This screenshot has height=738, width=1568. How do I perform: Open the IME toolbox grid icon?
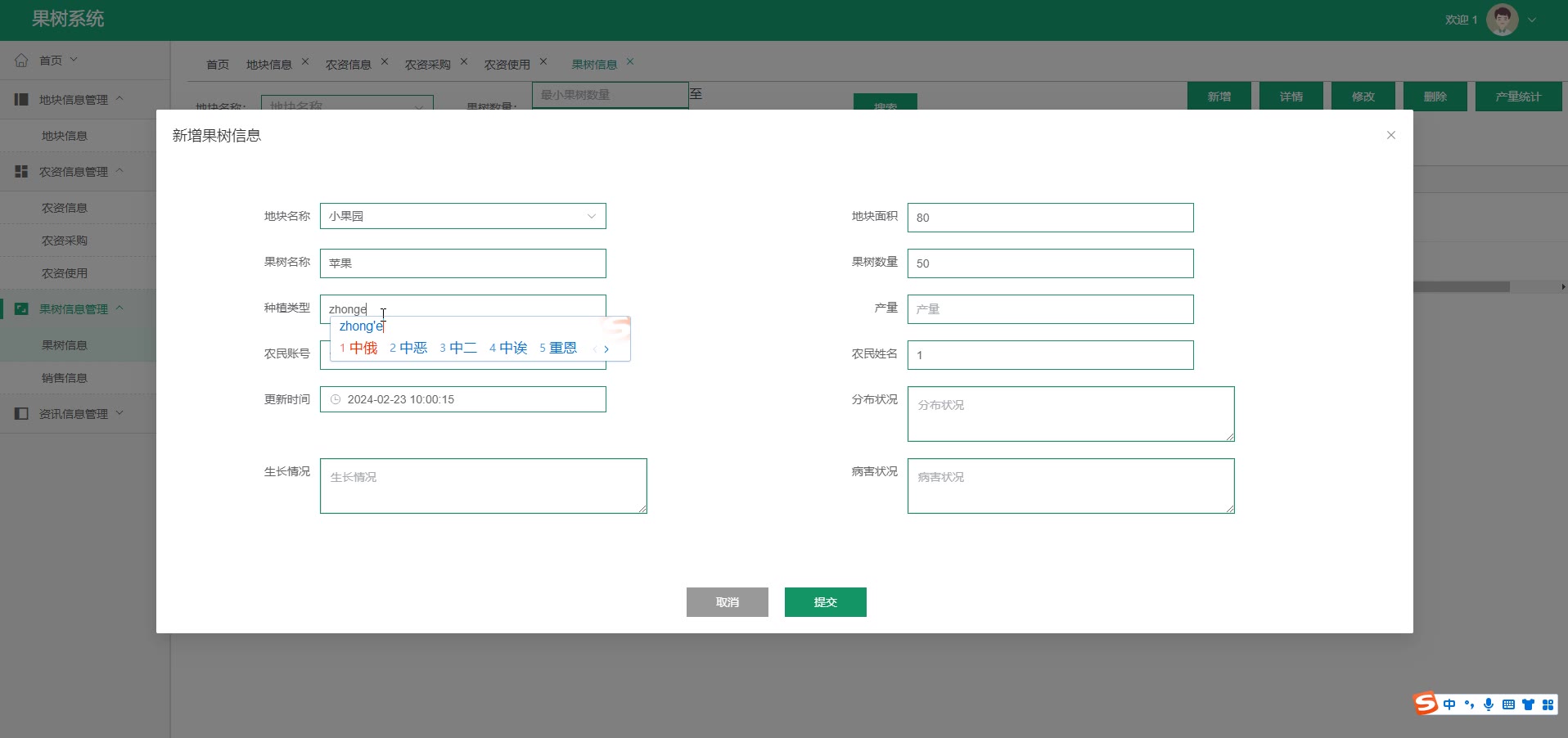coord(1548,704)
